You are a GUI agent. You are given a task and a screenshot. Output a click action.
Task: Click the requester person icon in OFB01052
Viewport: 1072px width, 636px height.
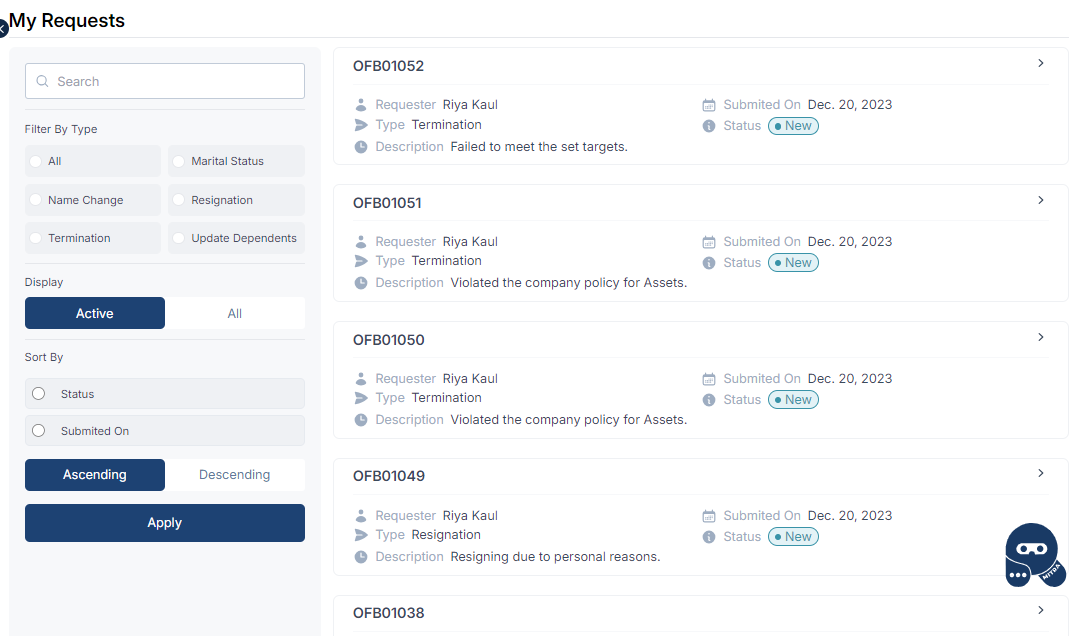point(361,105)
